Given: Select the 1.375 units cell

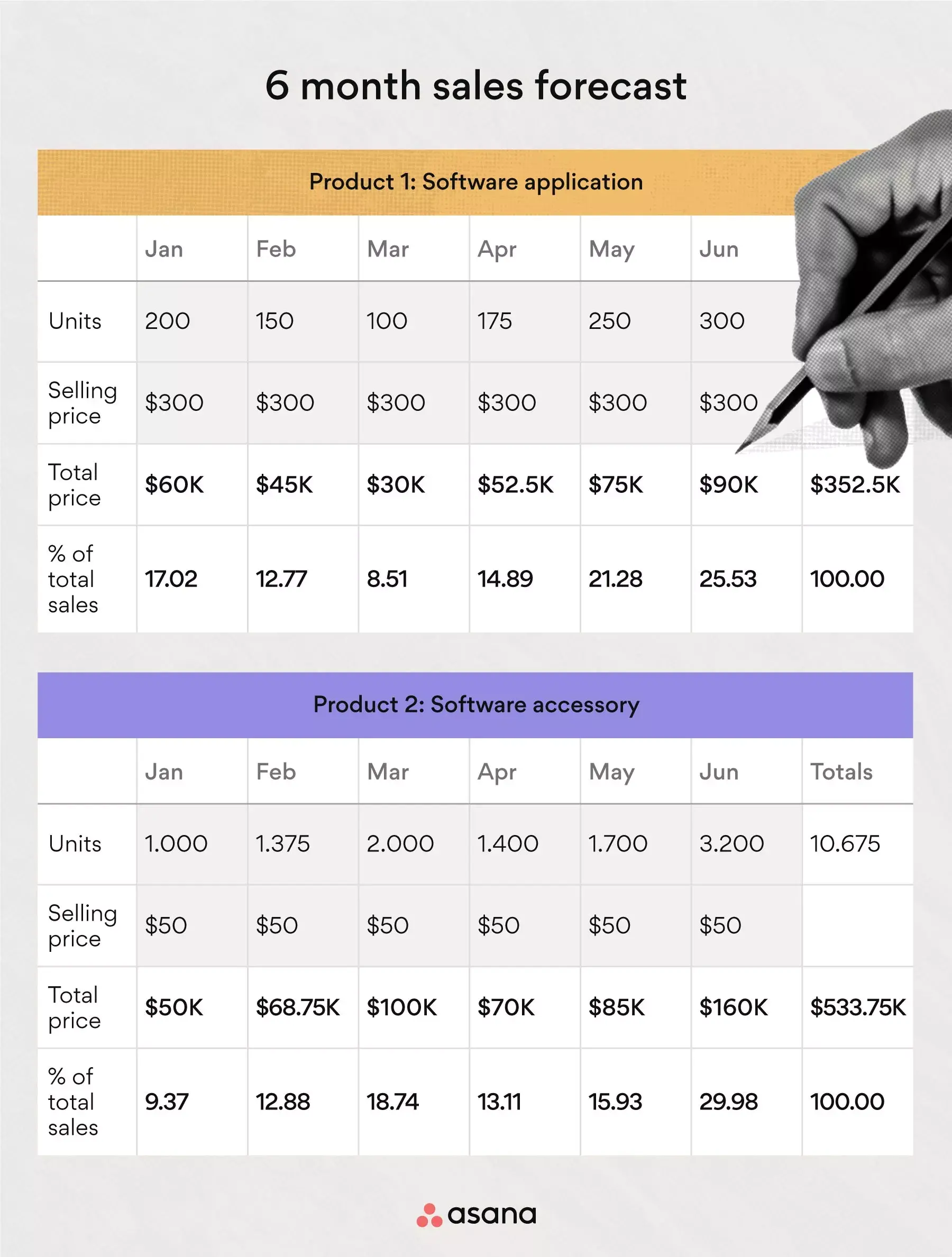Looking at the screenshot, I should click(x=282, y=844).
